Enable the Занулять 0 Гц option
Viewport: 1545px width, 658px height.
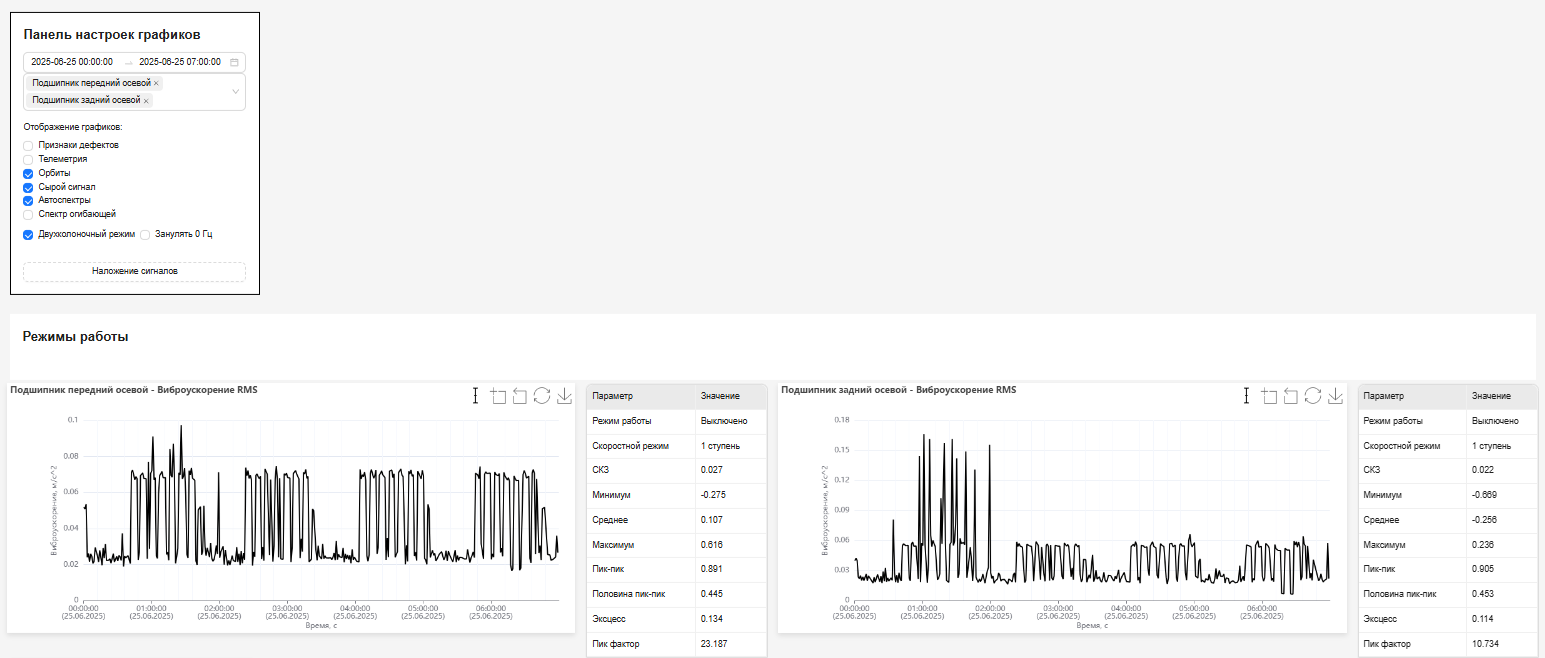coord(145,235)
